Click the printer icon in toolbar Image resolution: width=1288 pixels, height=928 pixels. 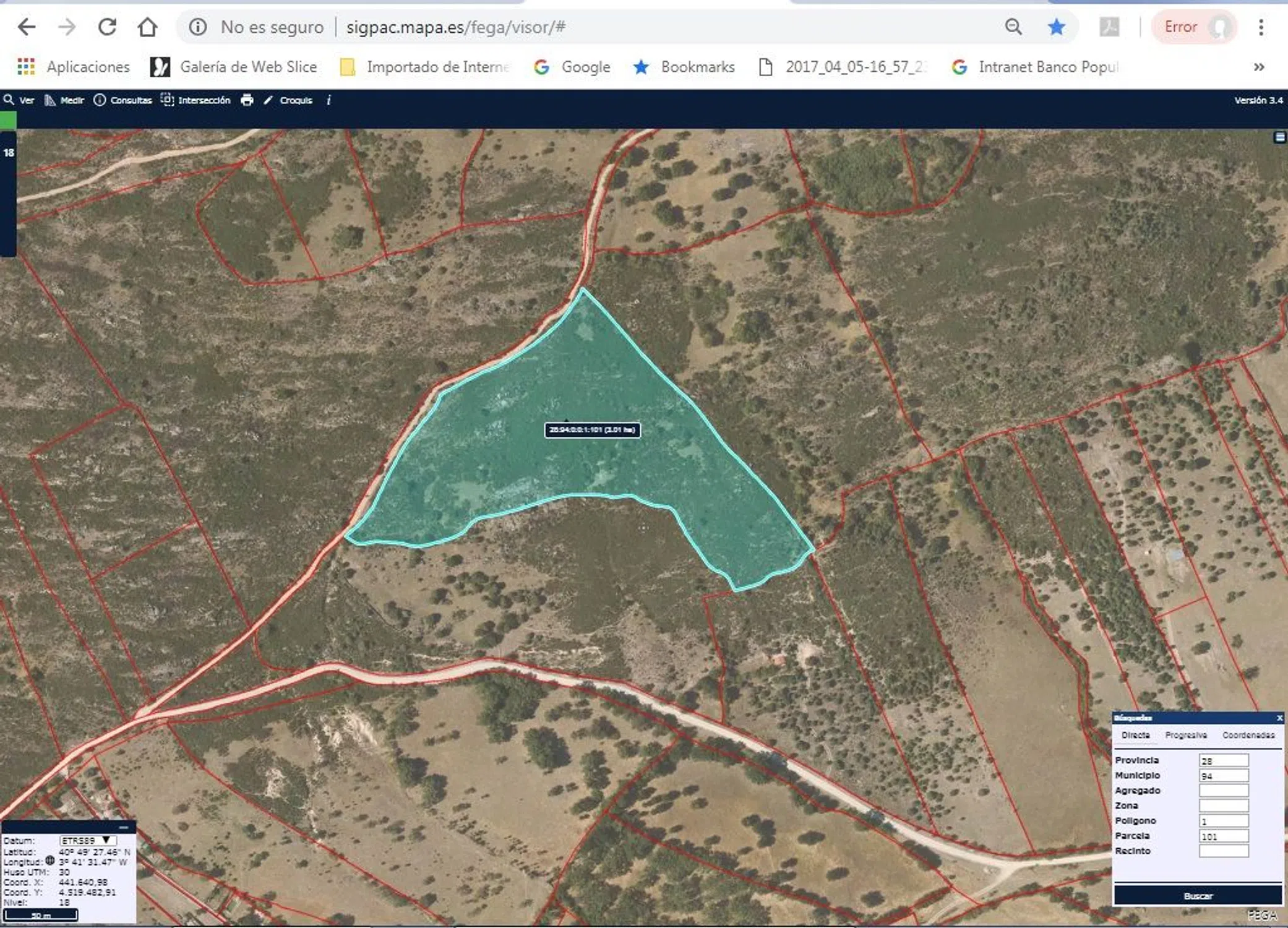point(247,100)
